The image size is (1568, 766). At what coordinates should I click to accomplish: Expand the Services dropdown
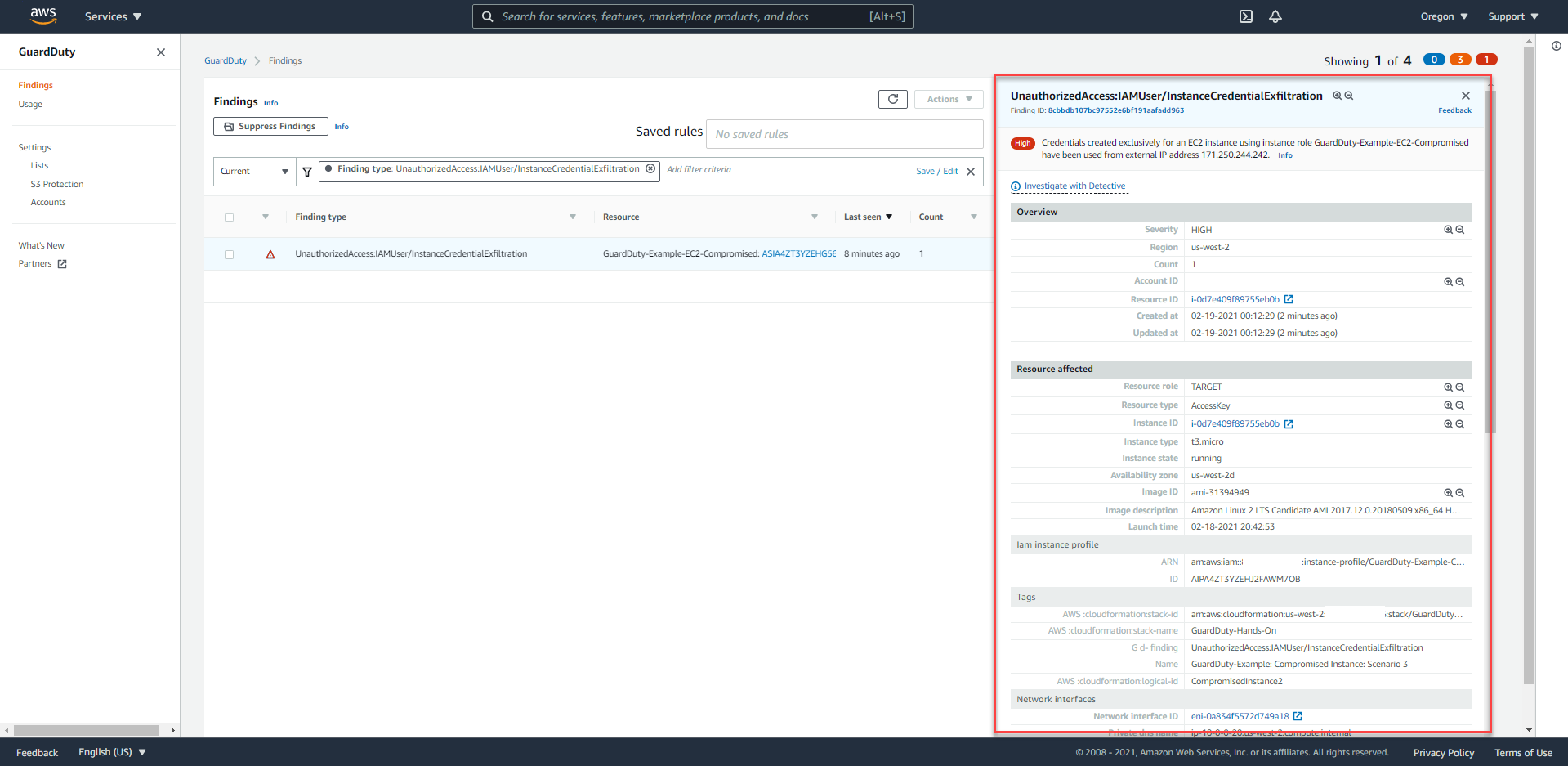(114, 16)
